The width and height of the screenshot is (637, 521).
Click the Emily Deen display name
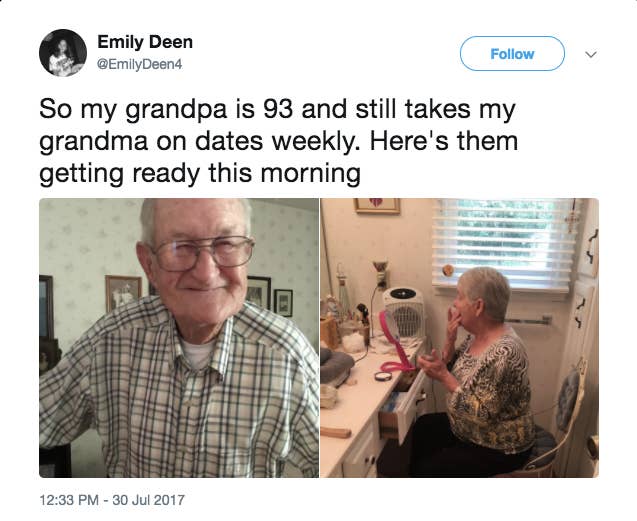tap(145, 42)
